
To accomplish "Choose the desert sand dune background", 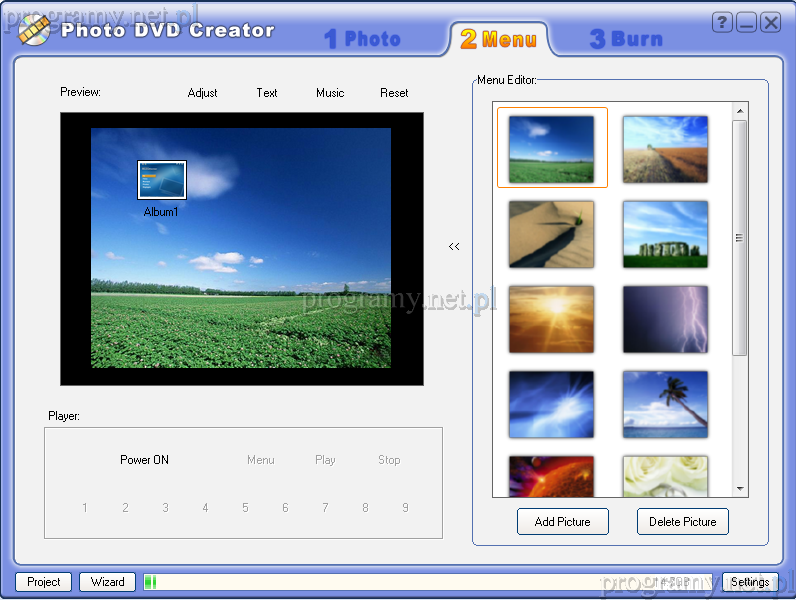I will coord(551,234).
